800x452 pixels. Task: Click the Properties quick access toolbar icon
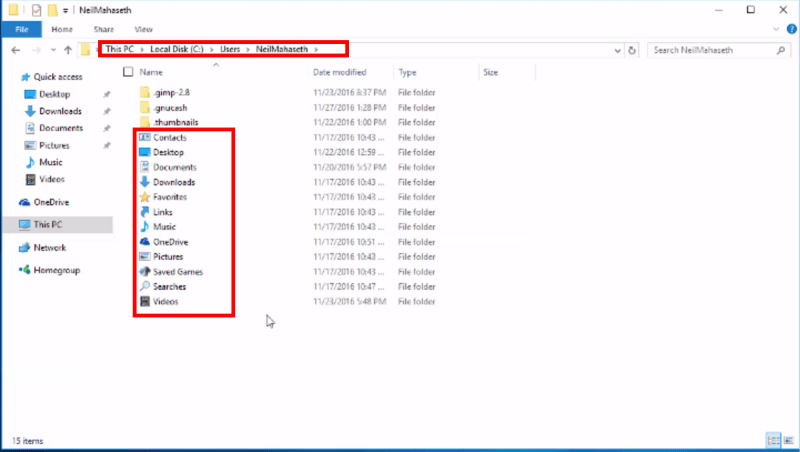click(x=36, y=10)
